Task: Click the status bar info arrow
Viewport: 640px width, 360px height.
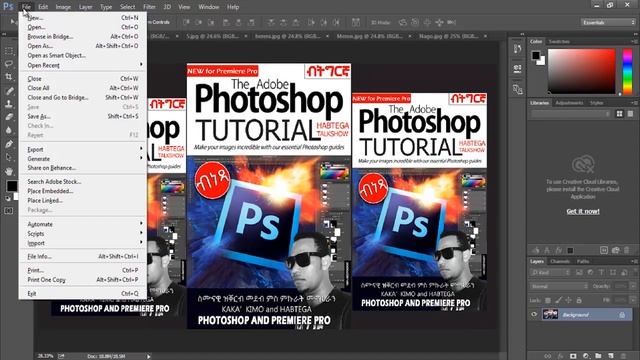Action: coord(149,356)
